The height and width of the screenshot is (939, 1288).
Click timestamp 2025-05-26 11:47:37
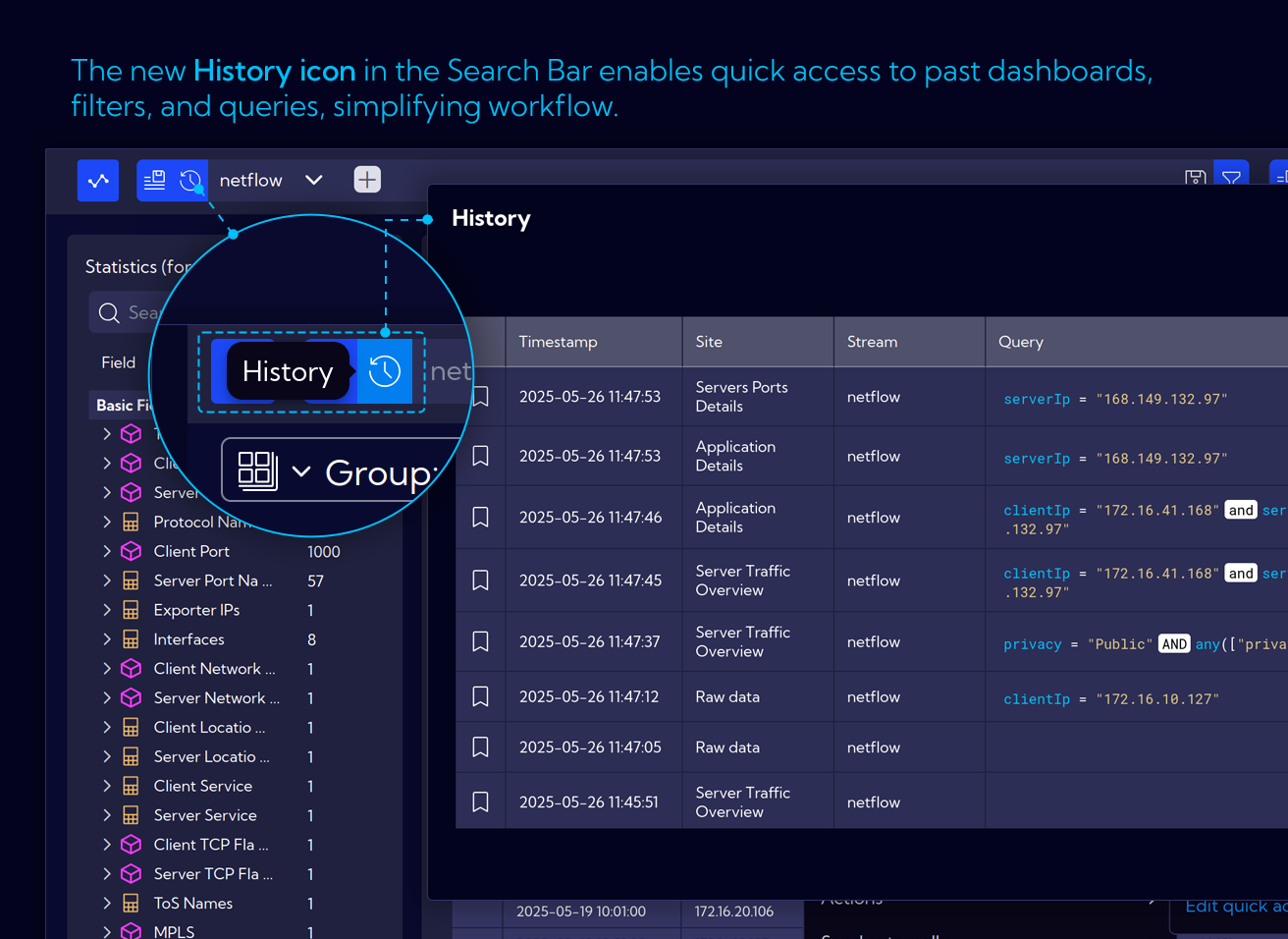[589, 641]
